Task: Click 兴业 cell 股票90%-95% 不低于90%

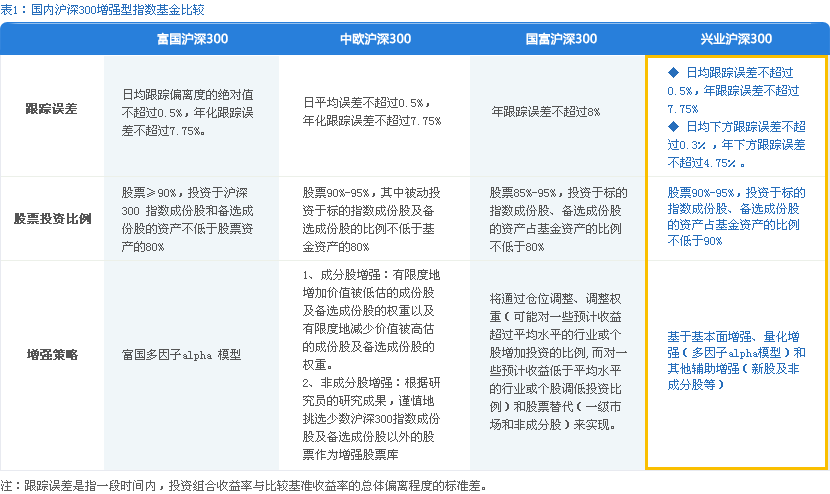Action: coord(736,217)
